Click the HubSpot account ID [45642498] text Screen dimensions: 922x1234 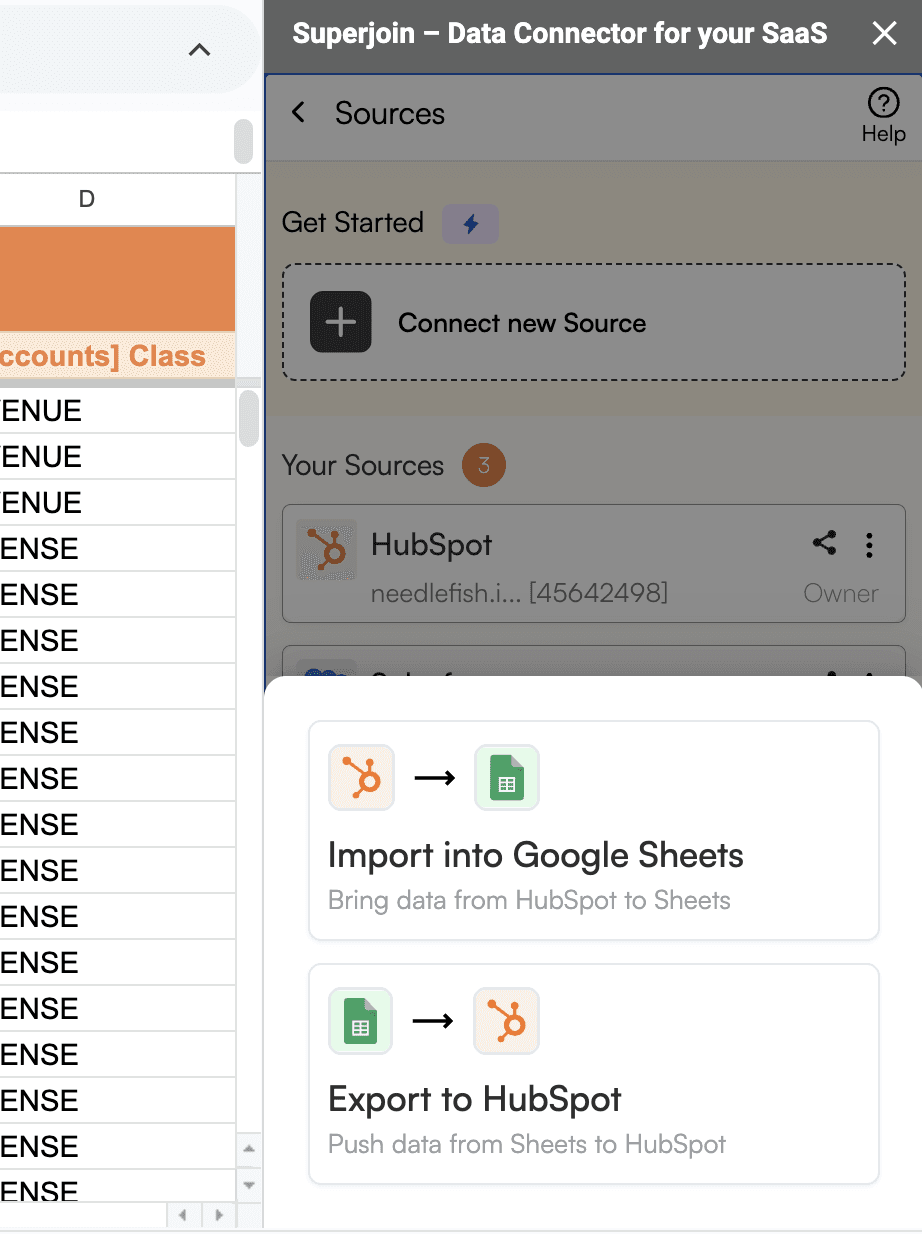(598, 593)
